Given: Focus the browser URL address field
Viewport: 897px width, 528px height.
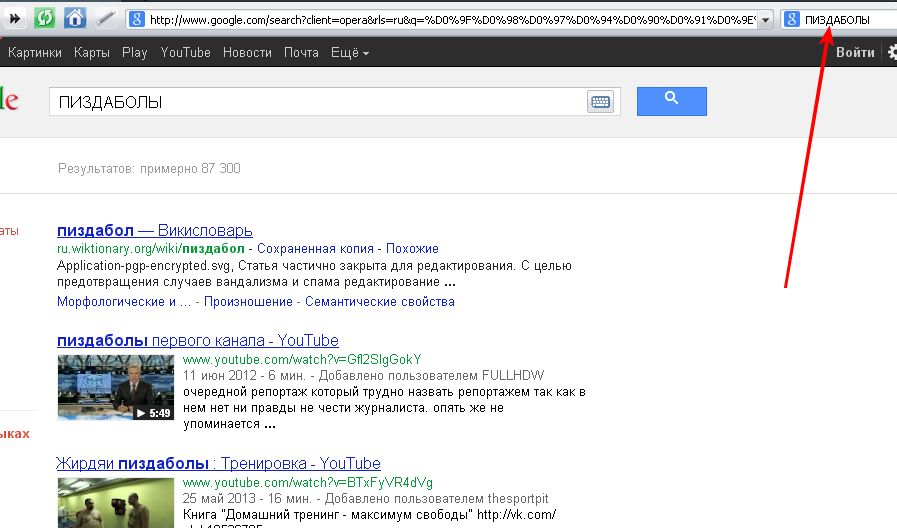Looking at the screenshot, I should 452,20.
